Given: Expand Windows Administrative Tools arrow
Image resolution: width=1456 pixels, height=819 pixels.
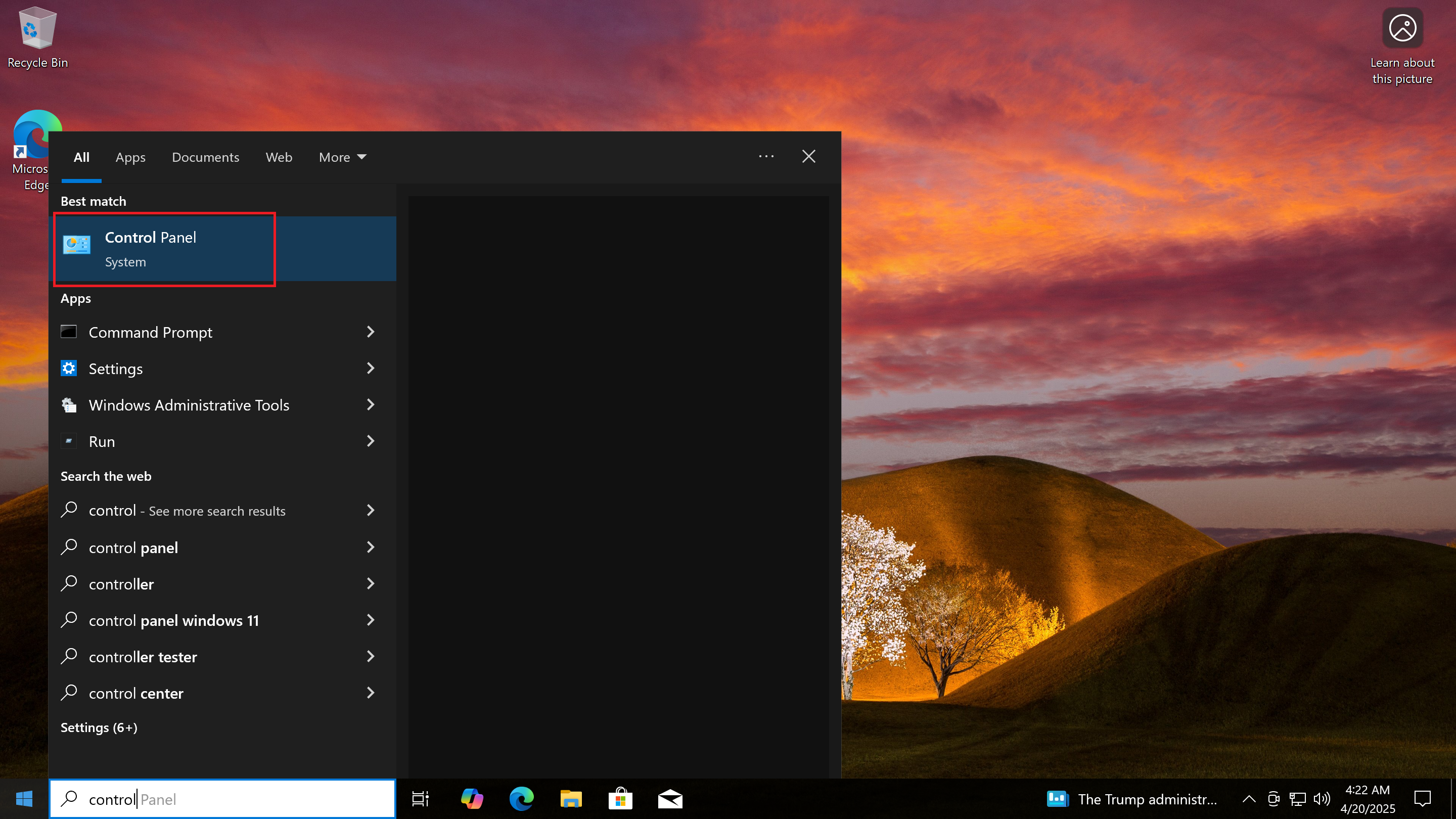Looking at the screenshot, I should (x=371, y=404).
